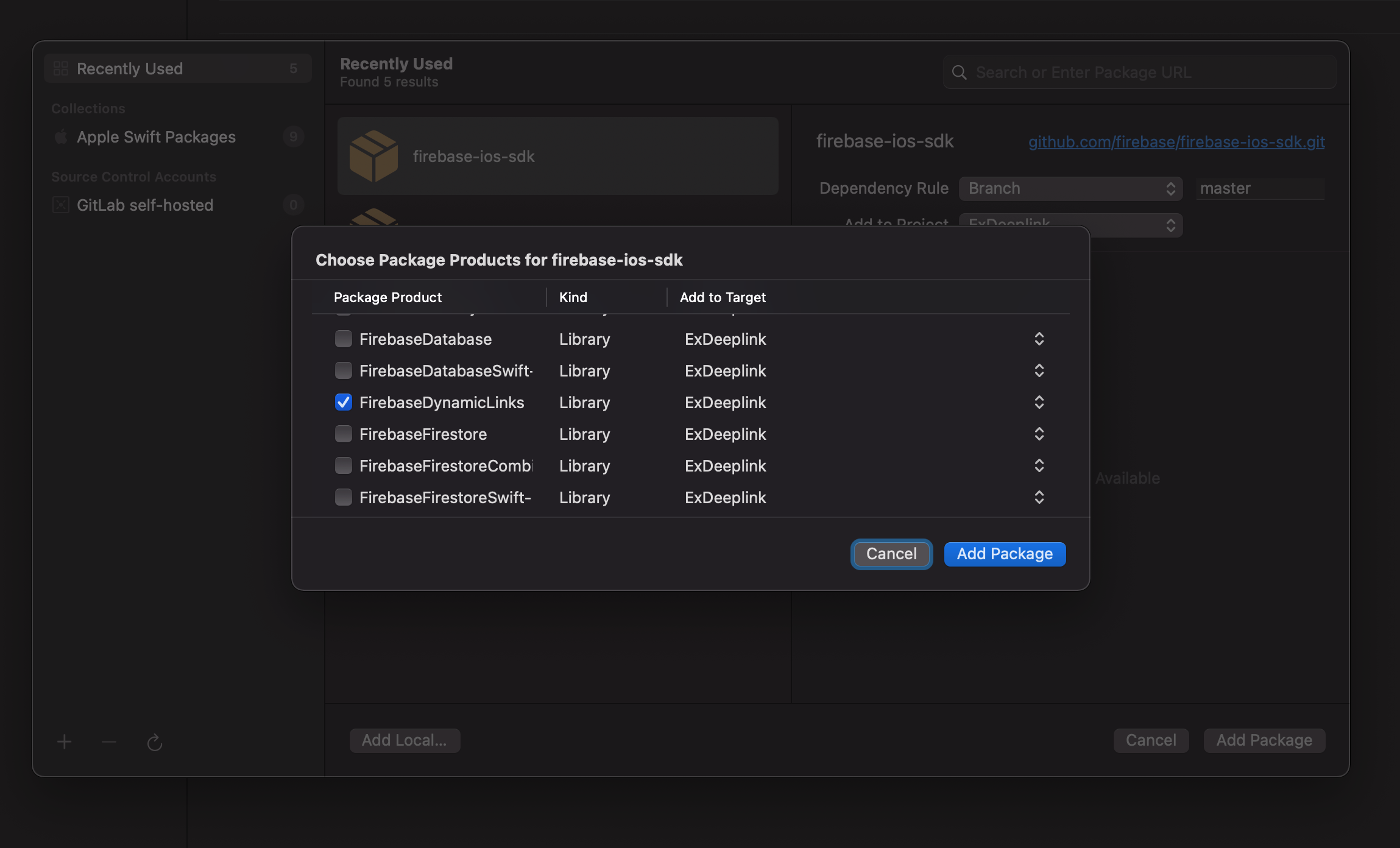
Task: Enable the FirebaseFirestore checkbox
Action: point(344,434)
